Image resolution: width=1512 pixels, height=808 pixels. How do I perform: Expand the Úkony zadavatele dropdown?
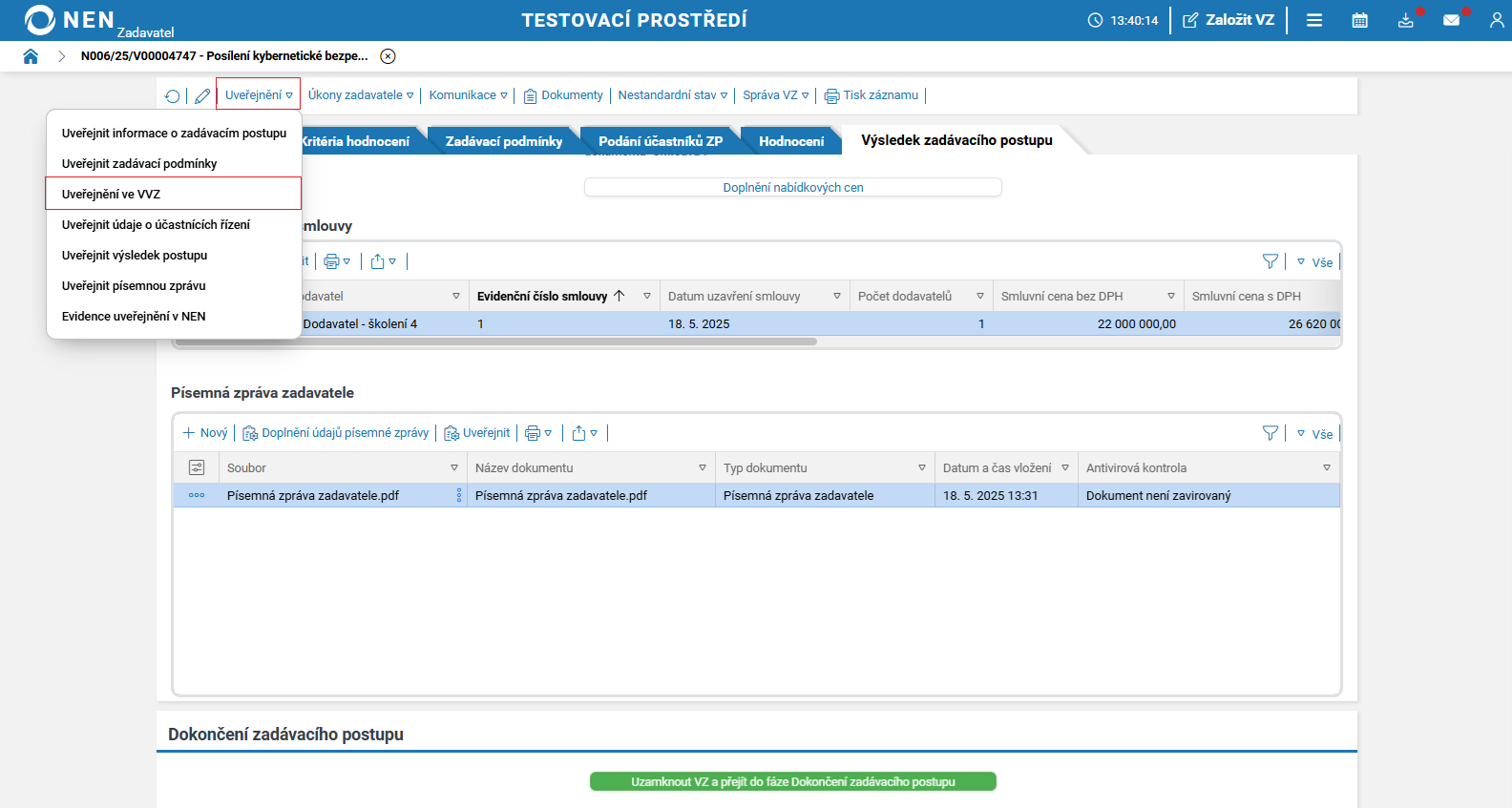360,95
